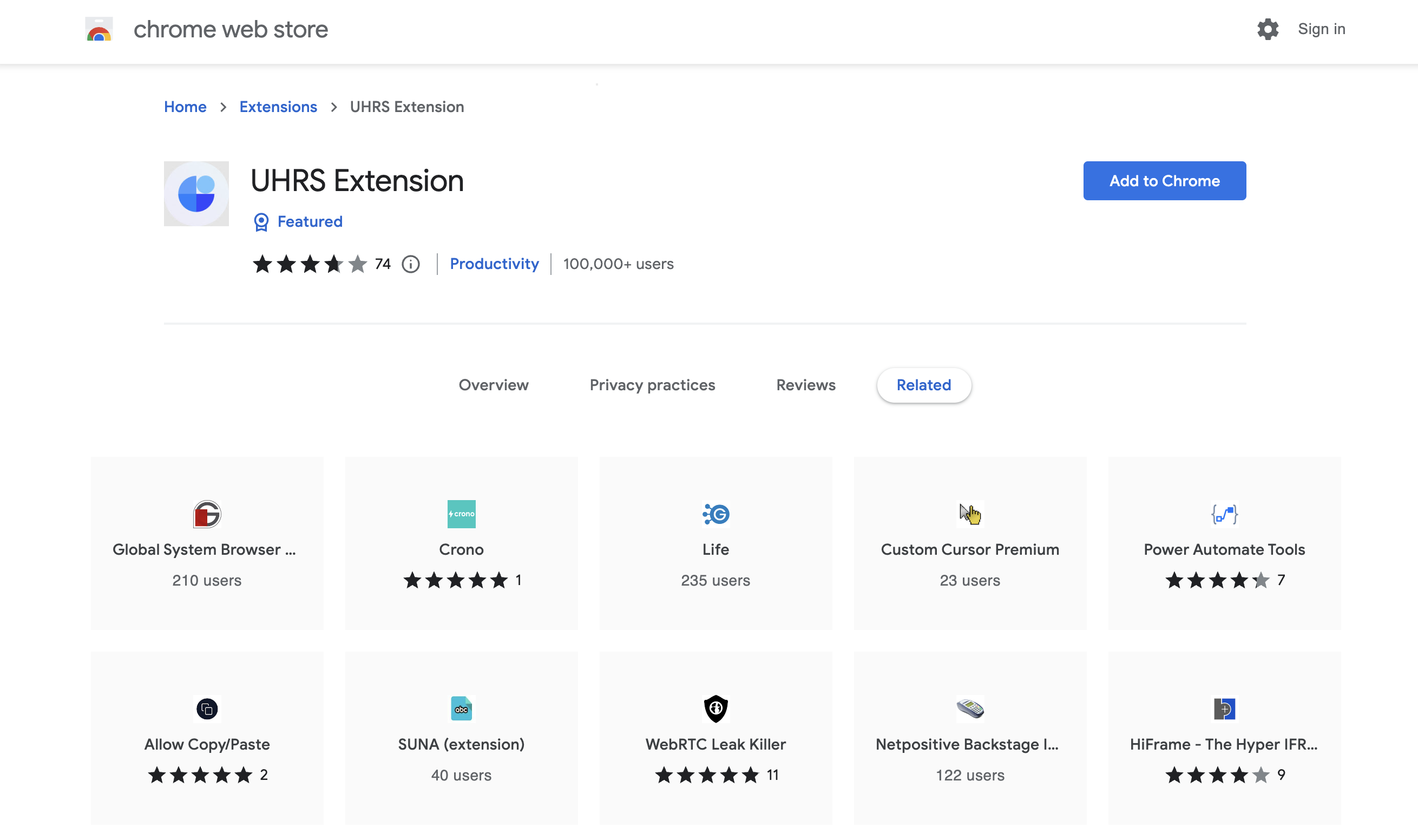Go to Home in breadcrumb
Screen dimensions: 1418x840
pyautogui.click(x=185, y=107)
